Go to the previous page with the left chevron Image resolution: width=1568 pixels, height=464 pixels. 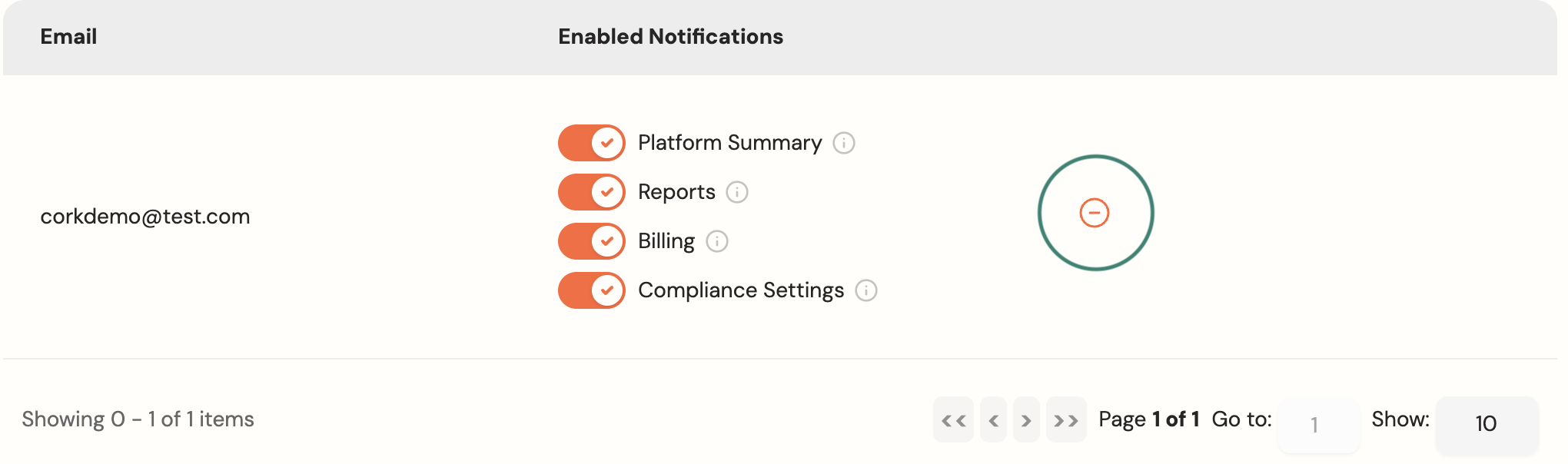994,419
